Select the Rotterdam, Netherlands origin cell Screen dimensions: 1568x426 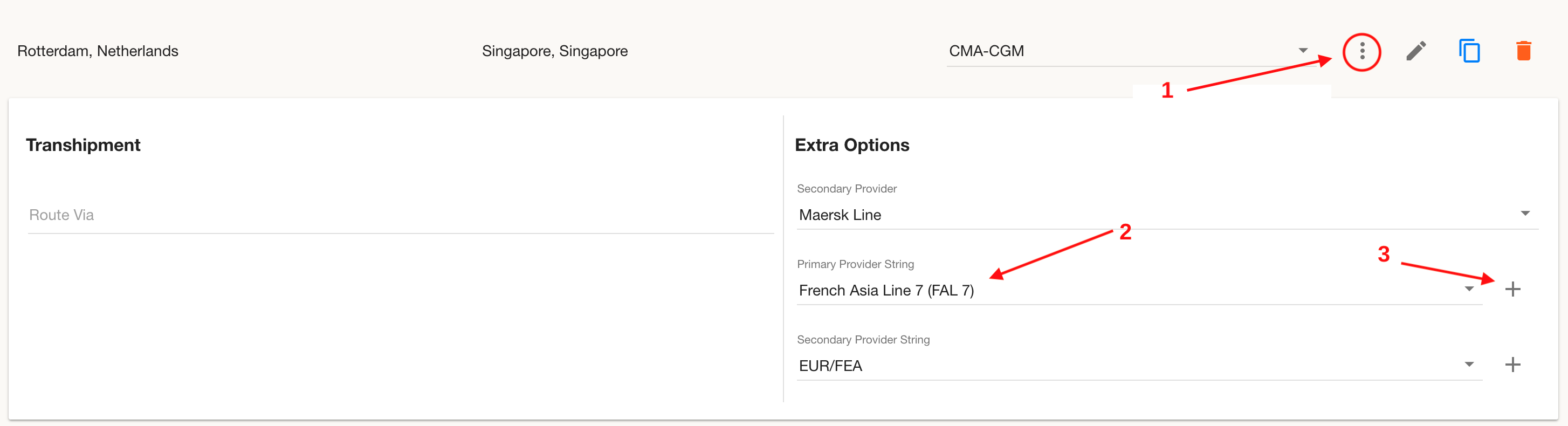click(98, 51)
